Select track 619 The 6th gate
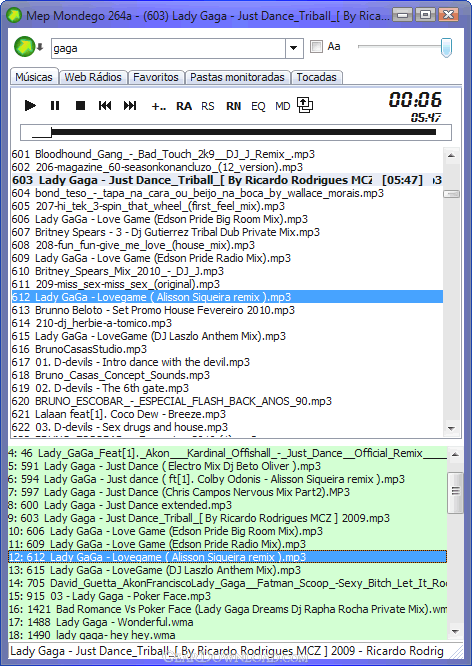 click(x=227, y=388)
